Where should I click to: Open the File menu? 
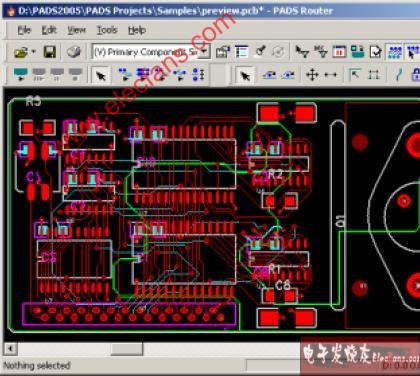24,30
